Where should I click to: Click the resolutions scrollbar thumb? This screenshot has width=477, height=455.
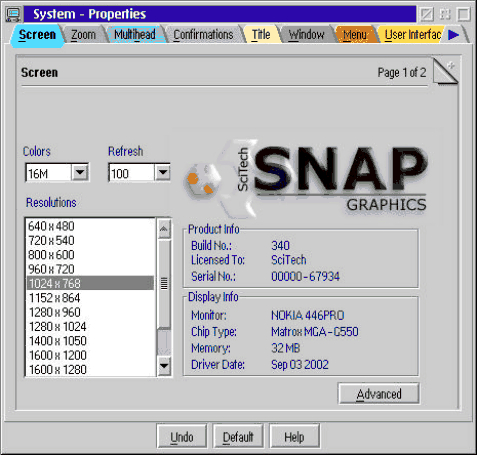pyautogui.click(x=164, y=284)
